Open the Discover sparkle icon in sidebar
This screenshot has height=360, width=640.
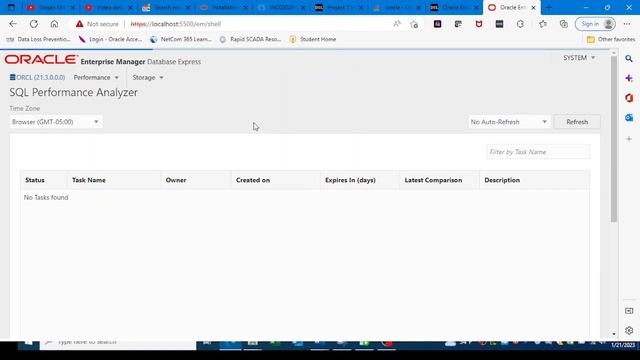(x=629, y=78)
